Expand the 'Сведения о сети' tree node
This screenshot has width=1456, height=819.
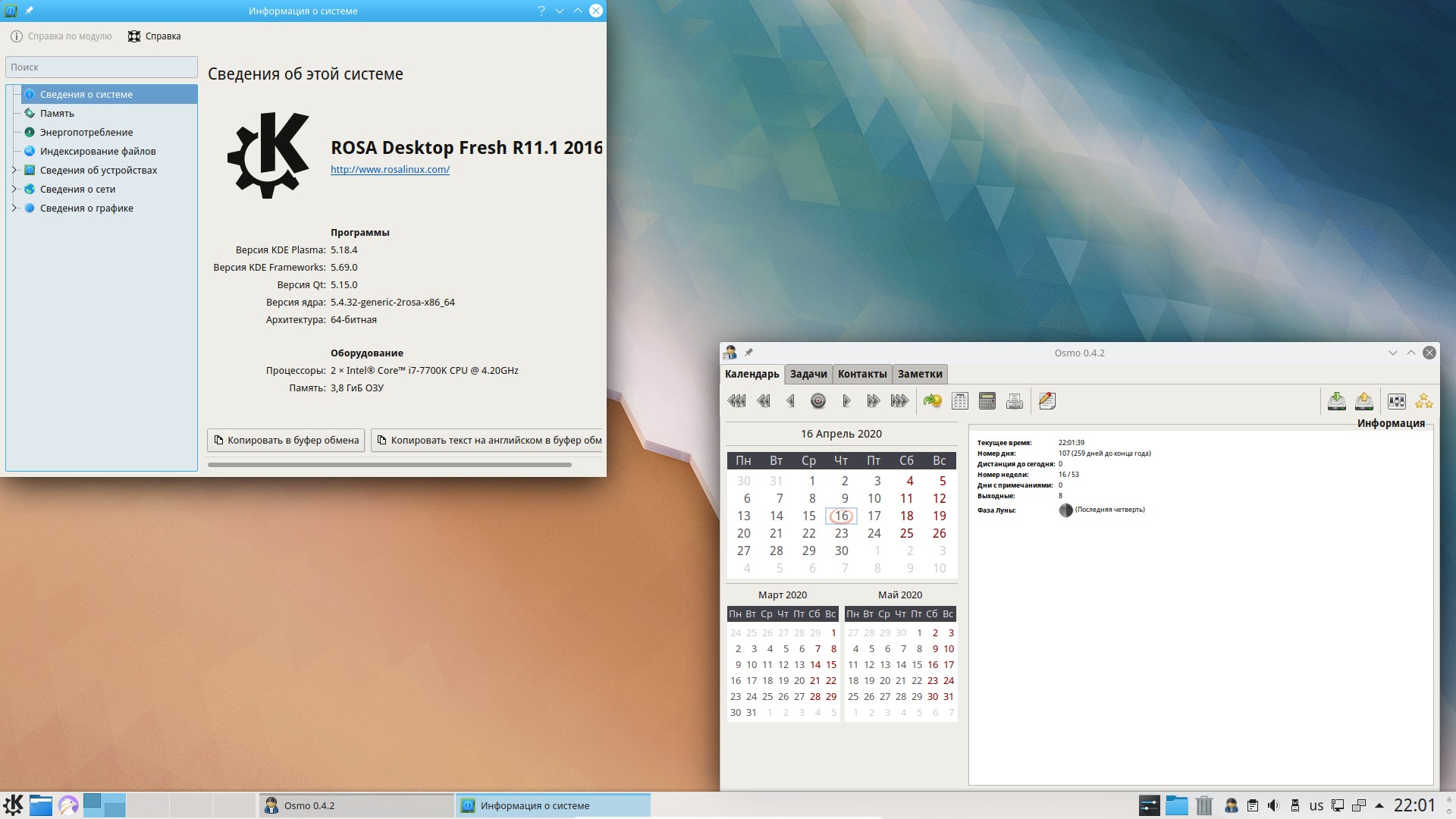pyautogui.click(x=14, y=189)
